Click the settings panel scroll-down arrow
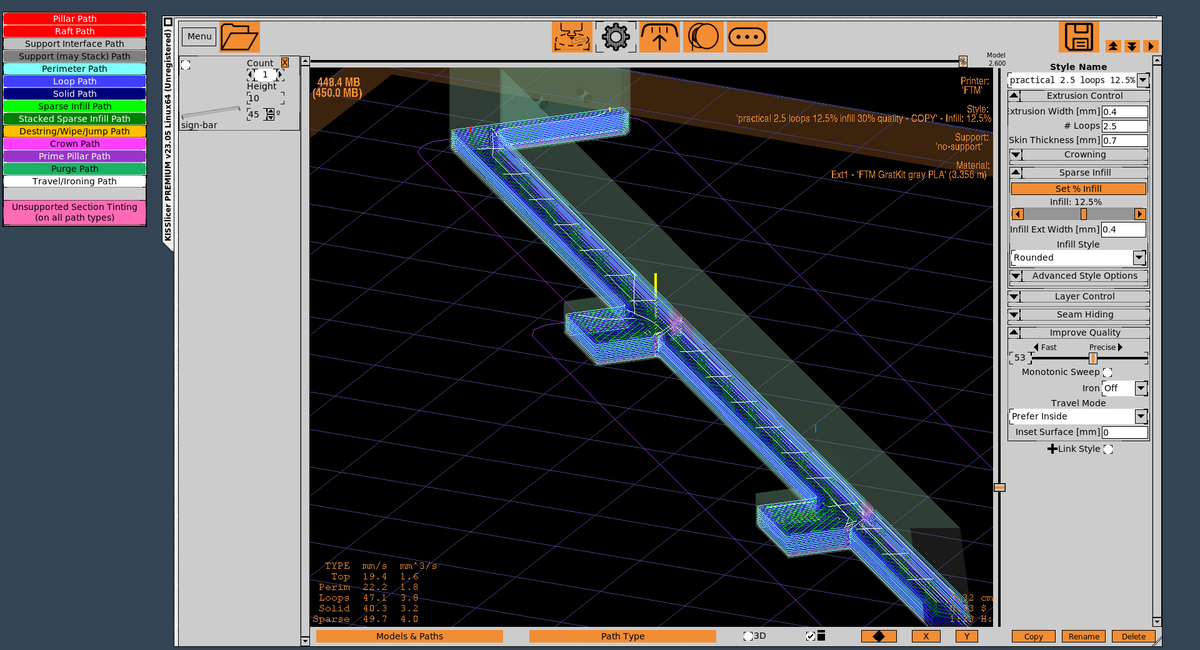The image size is (1200, 650). tap(1157, 620)
